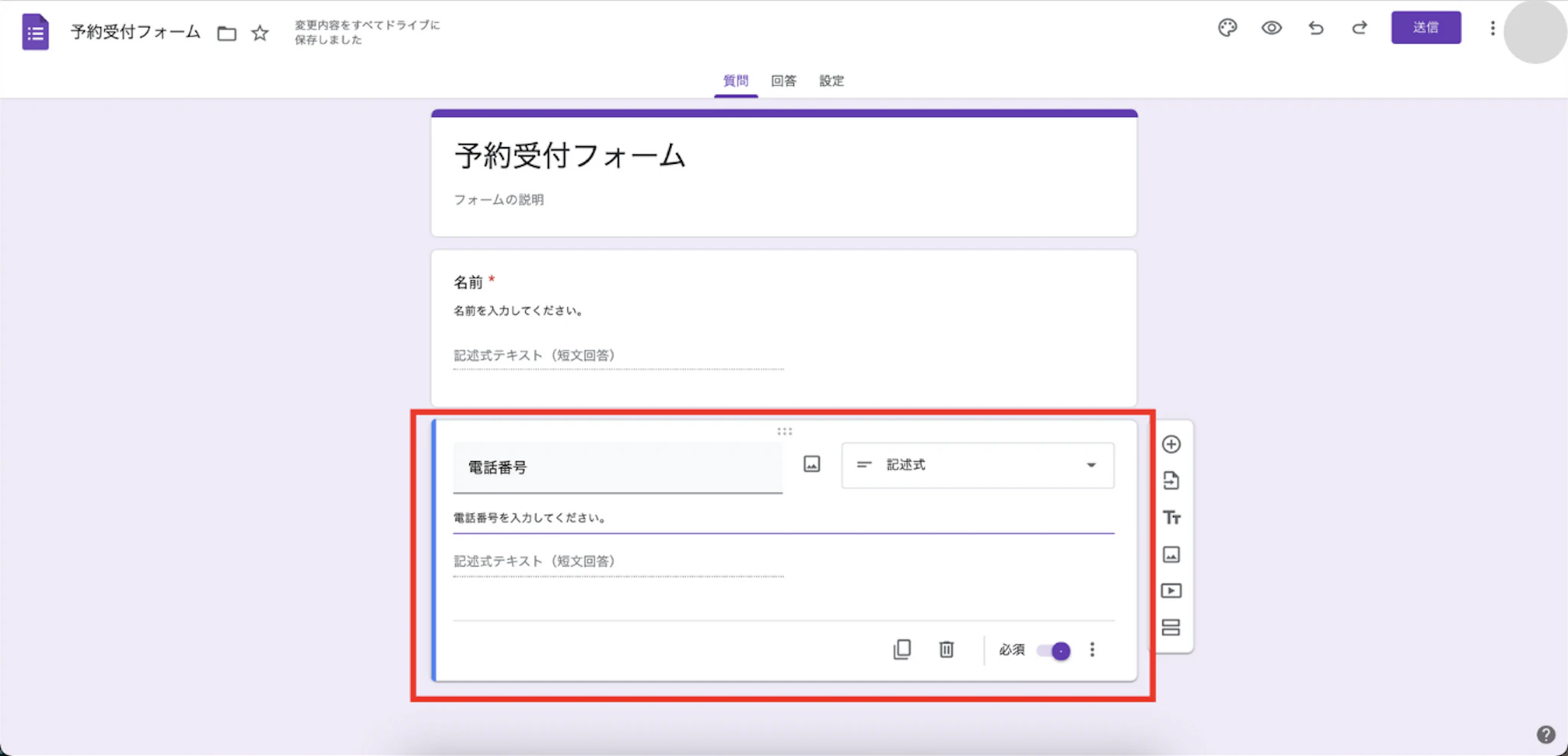Open the theme color palette
This screenshot has width=1568, height=756.
pyautogui.click(x=1227, y=28)
